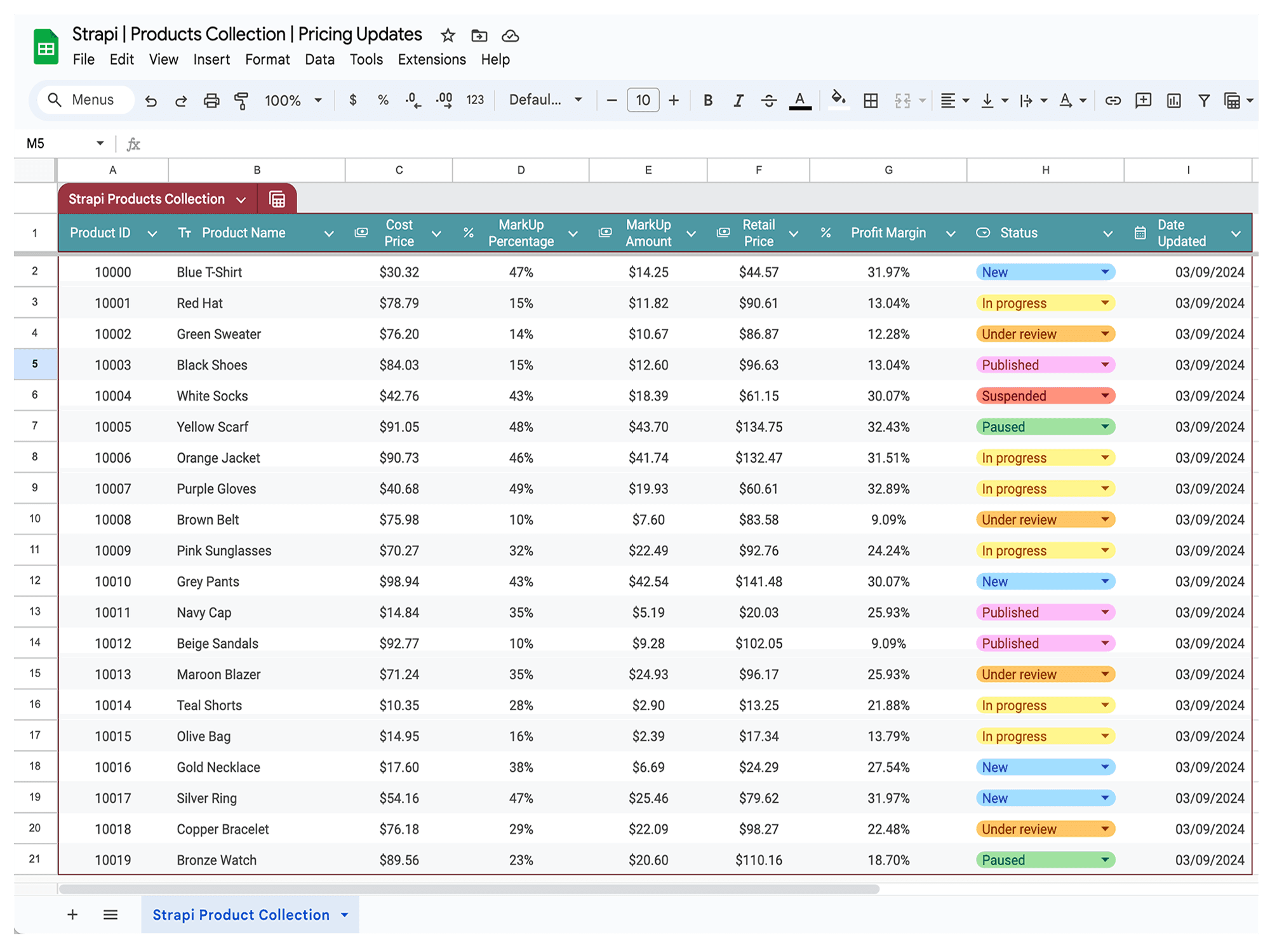Screen dimensions: 1270x952
Task: Decrease font size with minus button
Action: point(612,100)
